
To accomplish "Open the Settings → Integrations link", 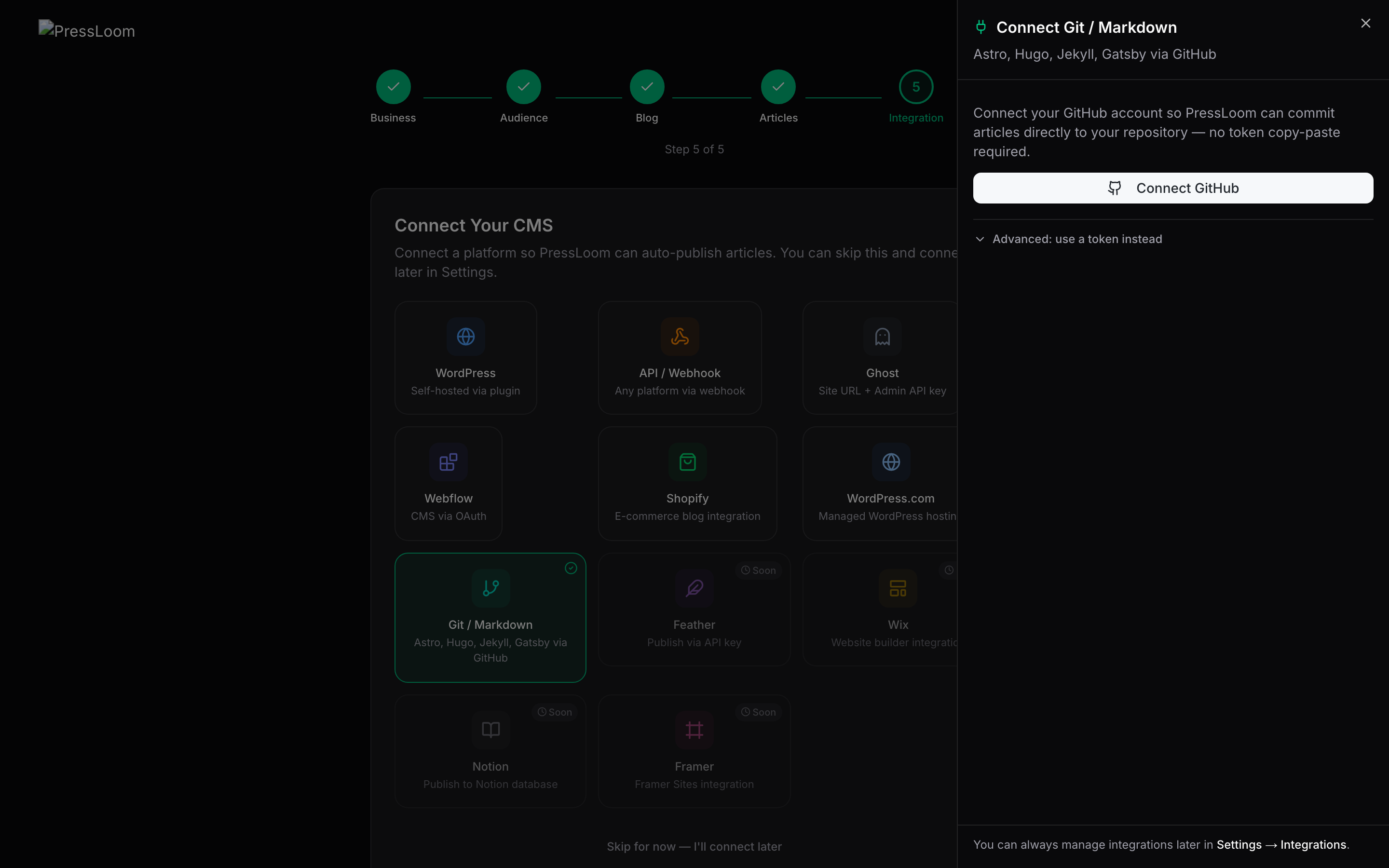I will (x=1281, y=844).
